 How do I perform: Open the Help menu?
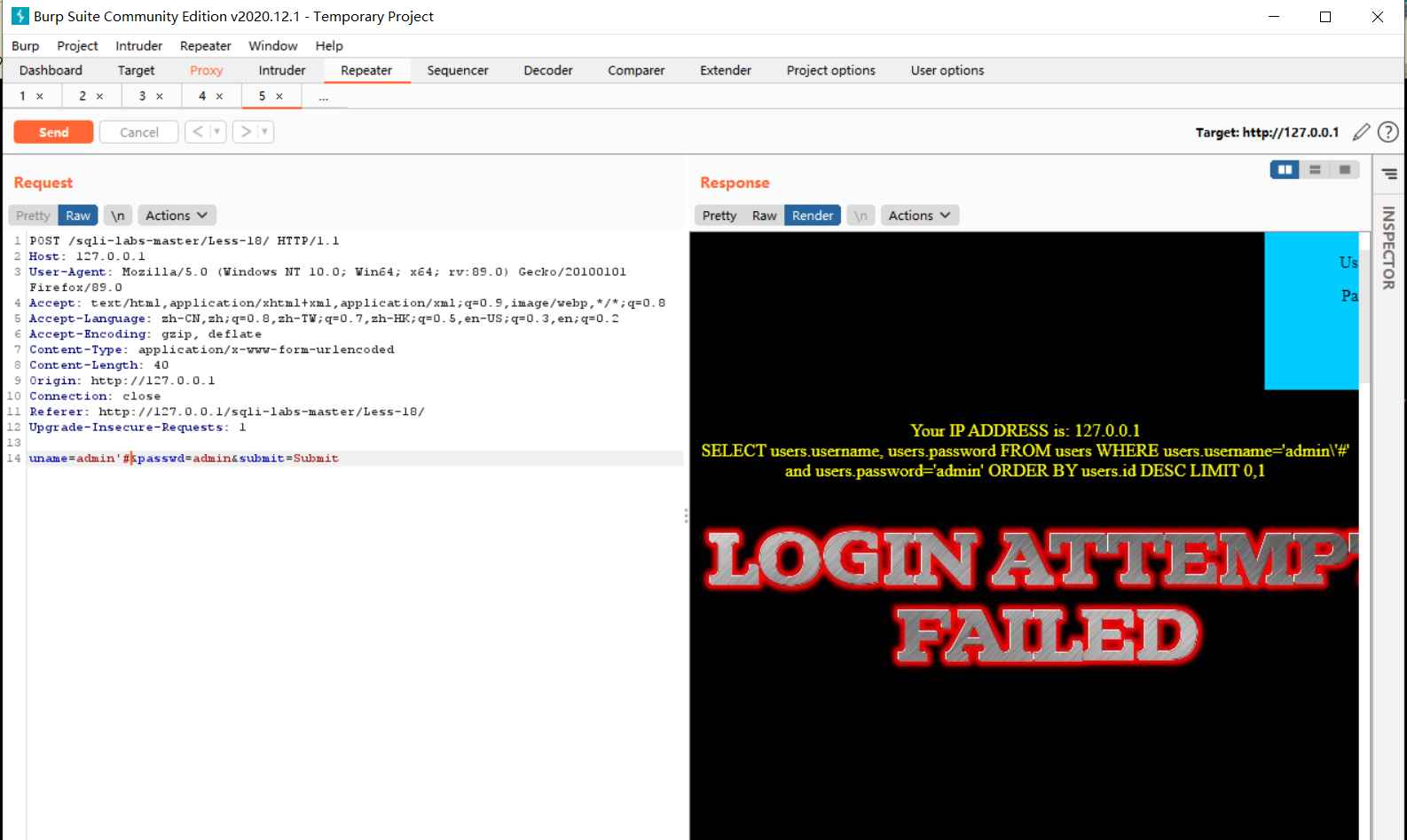(329, 46)
